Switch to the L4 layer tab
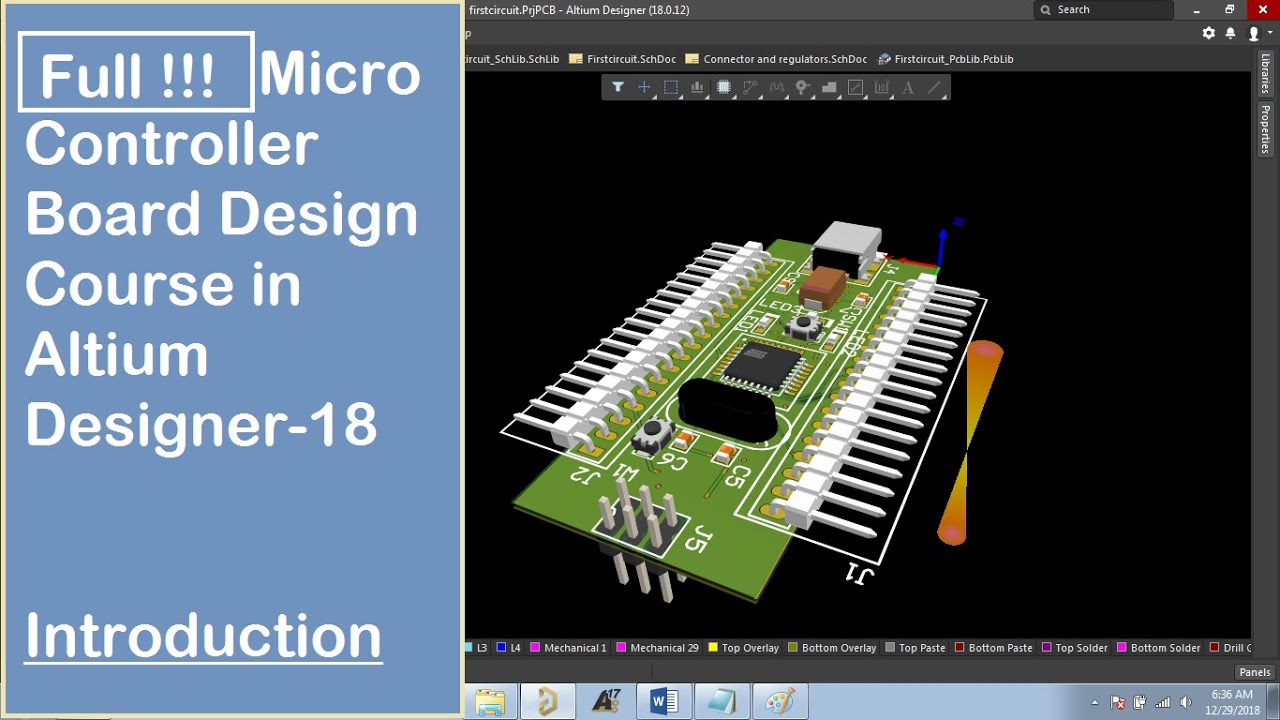 pos(509,648)
